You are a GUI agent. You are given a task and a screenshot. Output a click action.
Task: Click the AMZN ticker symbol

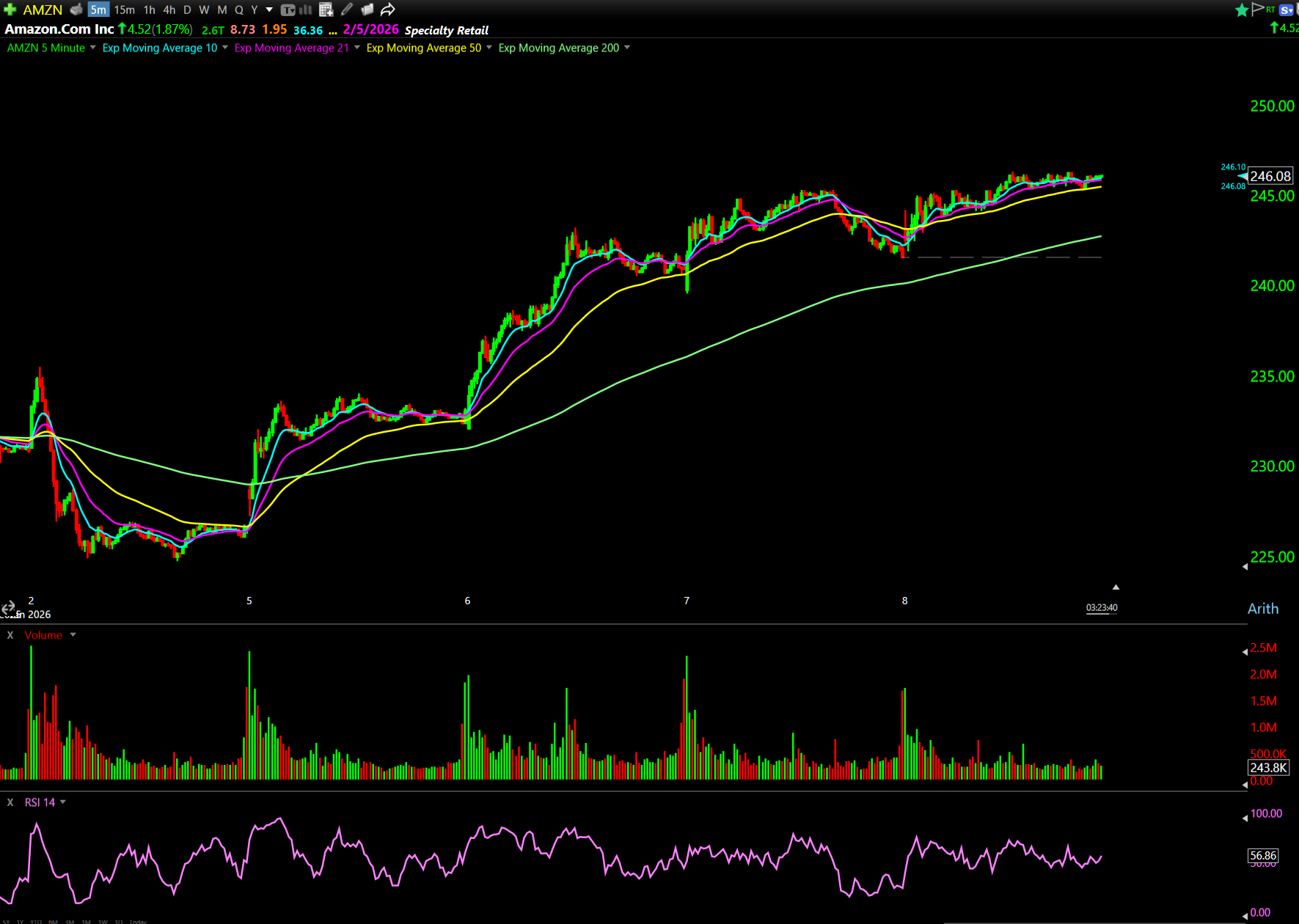[43, 10]
